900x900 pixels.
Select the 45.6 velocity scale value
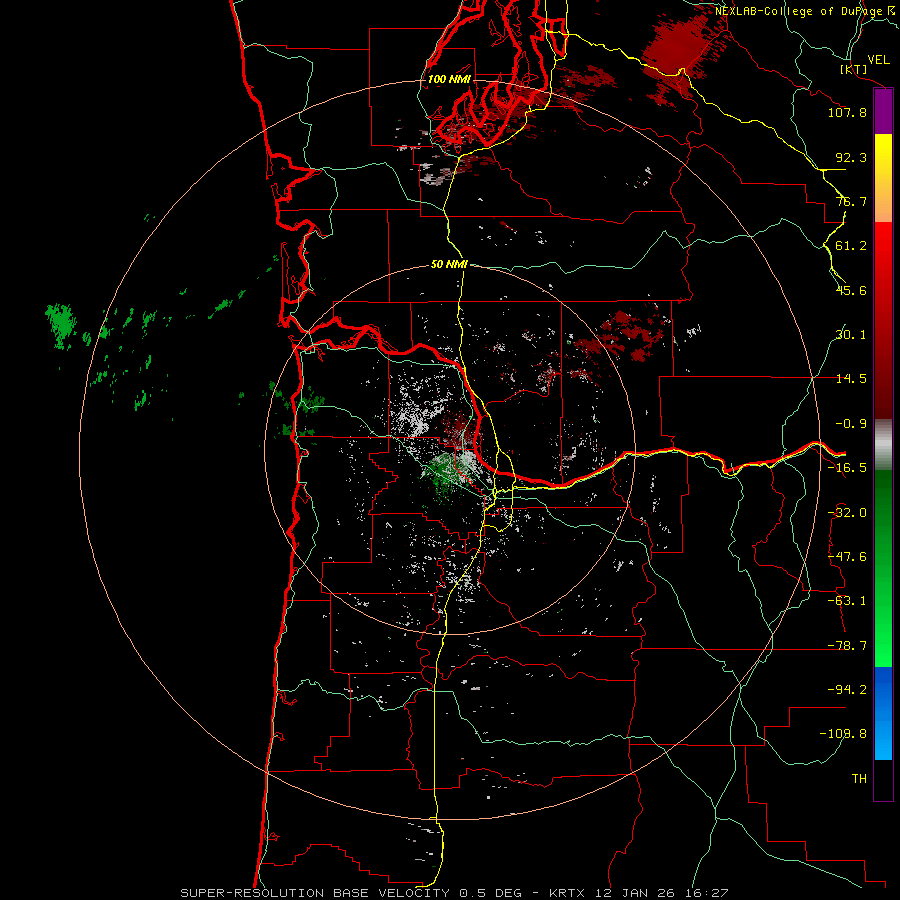(x=851, y=290)
